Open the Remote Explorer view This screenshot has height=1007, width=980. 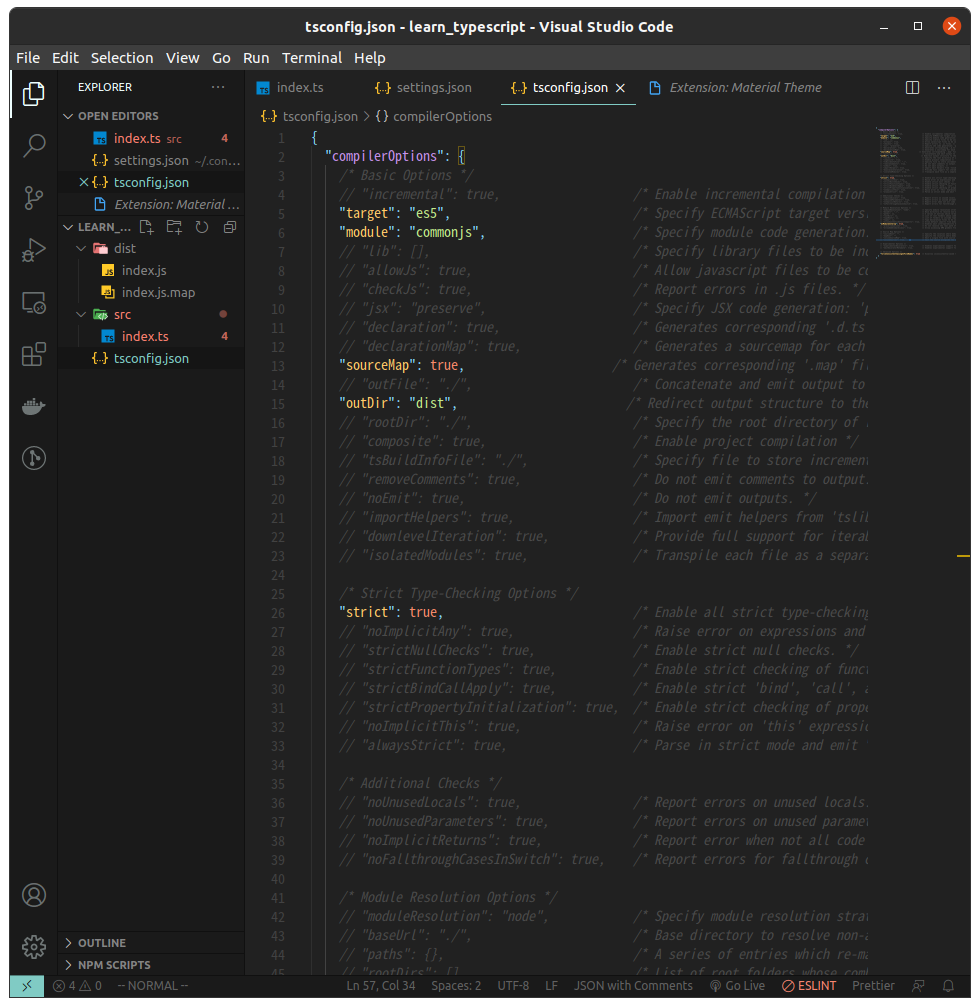coord(33,302)
